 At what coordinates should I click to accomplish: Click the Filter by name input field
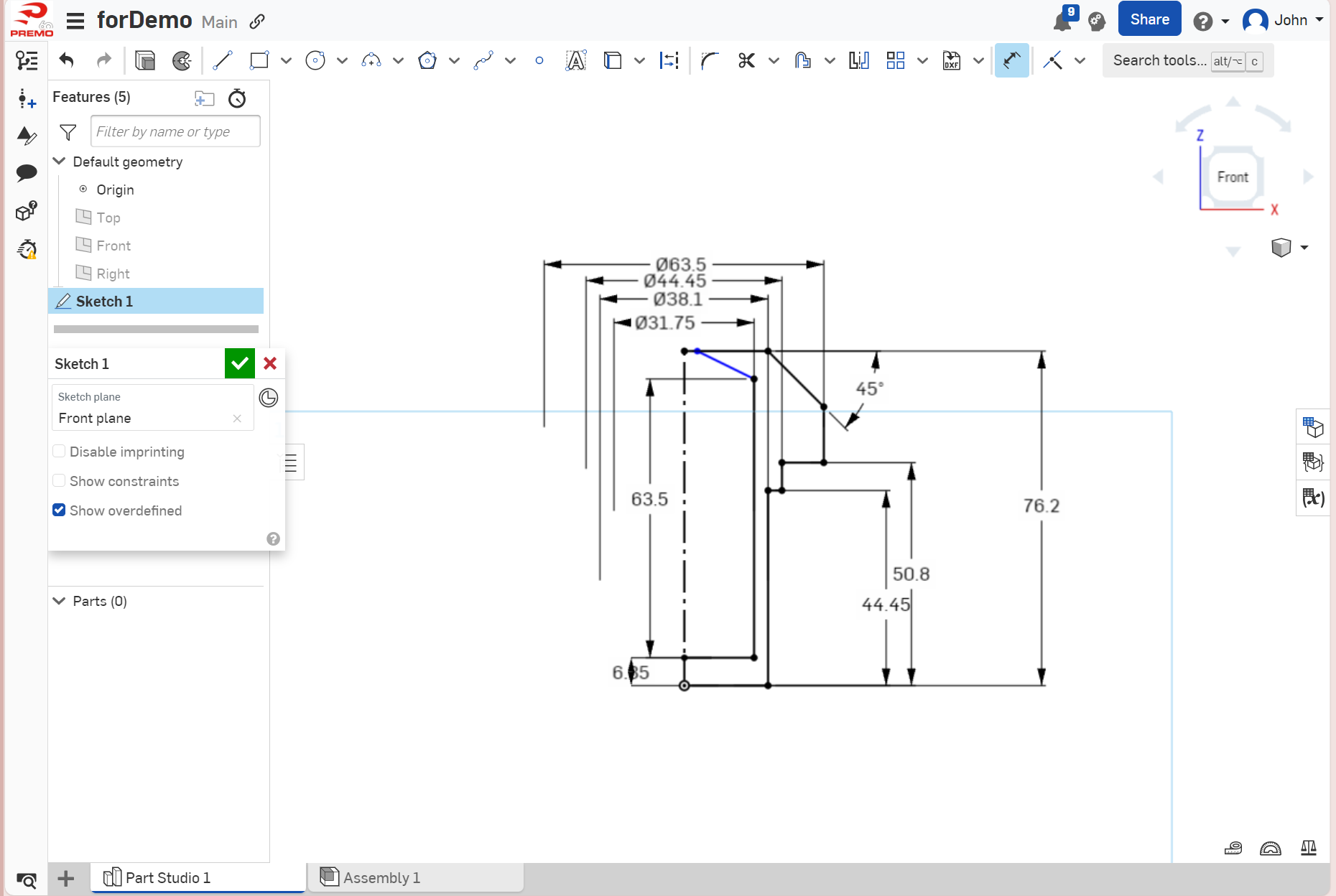(175, 131)
